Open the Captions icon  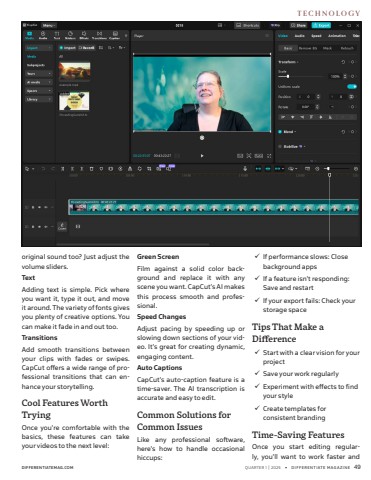115,35
